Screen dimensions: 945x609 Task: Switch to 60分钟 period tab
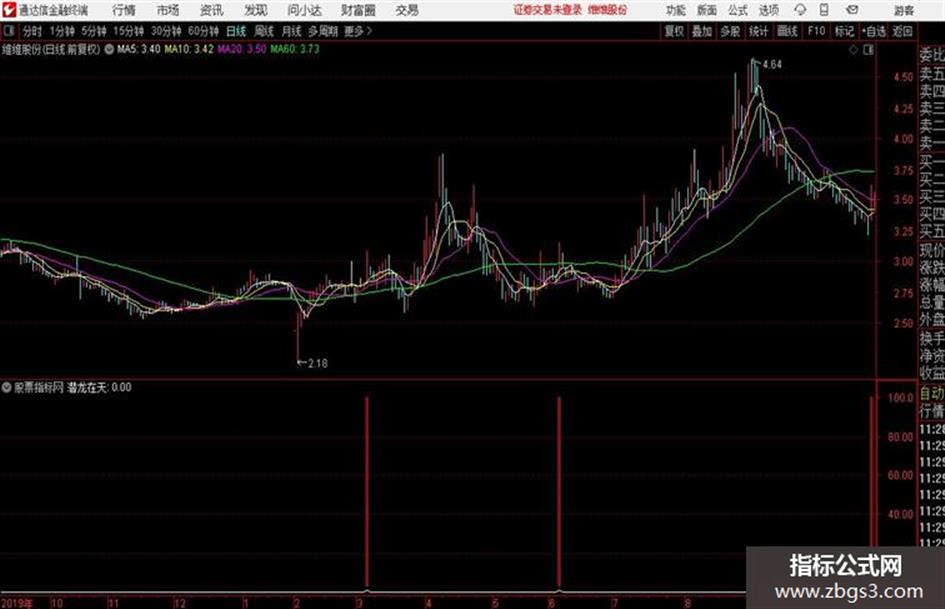pos(204,31)
